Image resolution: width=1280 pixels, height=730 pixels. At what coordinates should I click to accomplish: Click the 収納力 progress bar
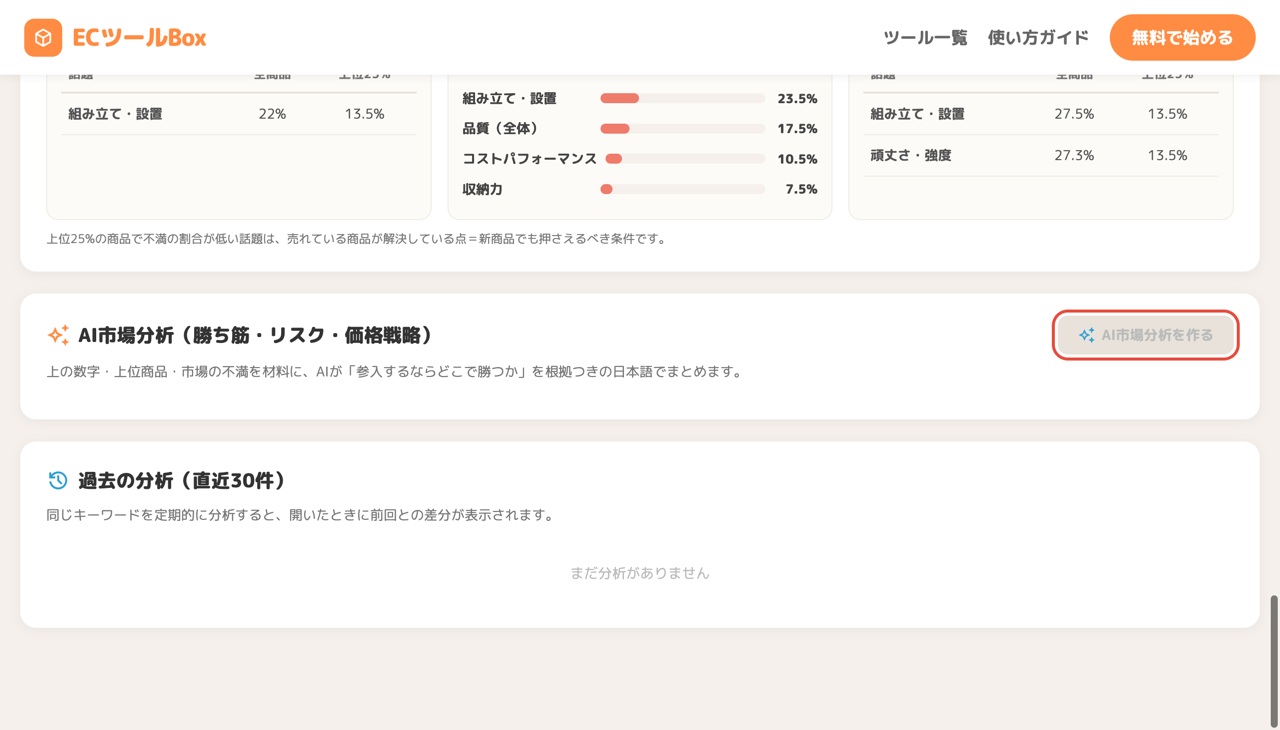682,189
